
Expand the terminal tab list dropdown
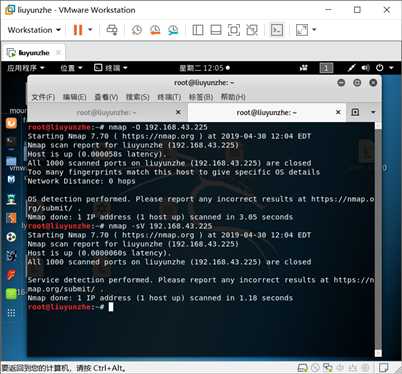pos(373,112)
